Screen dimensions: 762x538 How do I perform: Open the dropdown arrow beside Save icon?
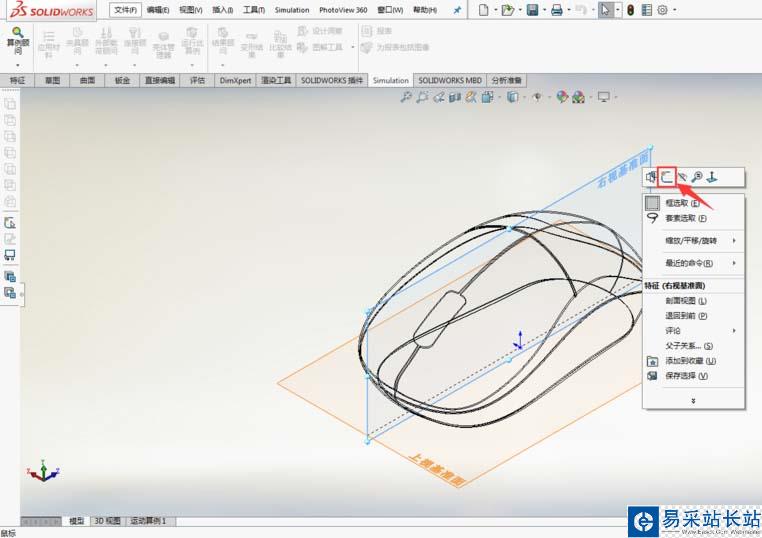(544, 10)
